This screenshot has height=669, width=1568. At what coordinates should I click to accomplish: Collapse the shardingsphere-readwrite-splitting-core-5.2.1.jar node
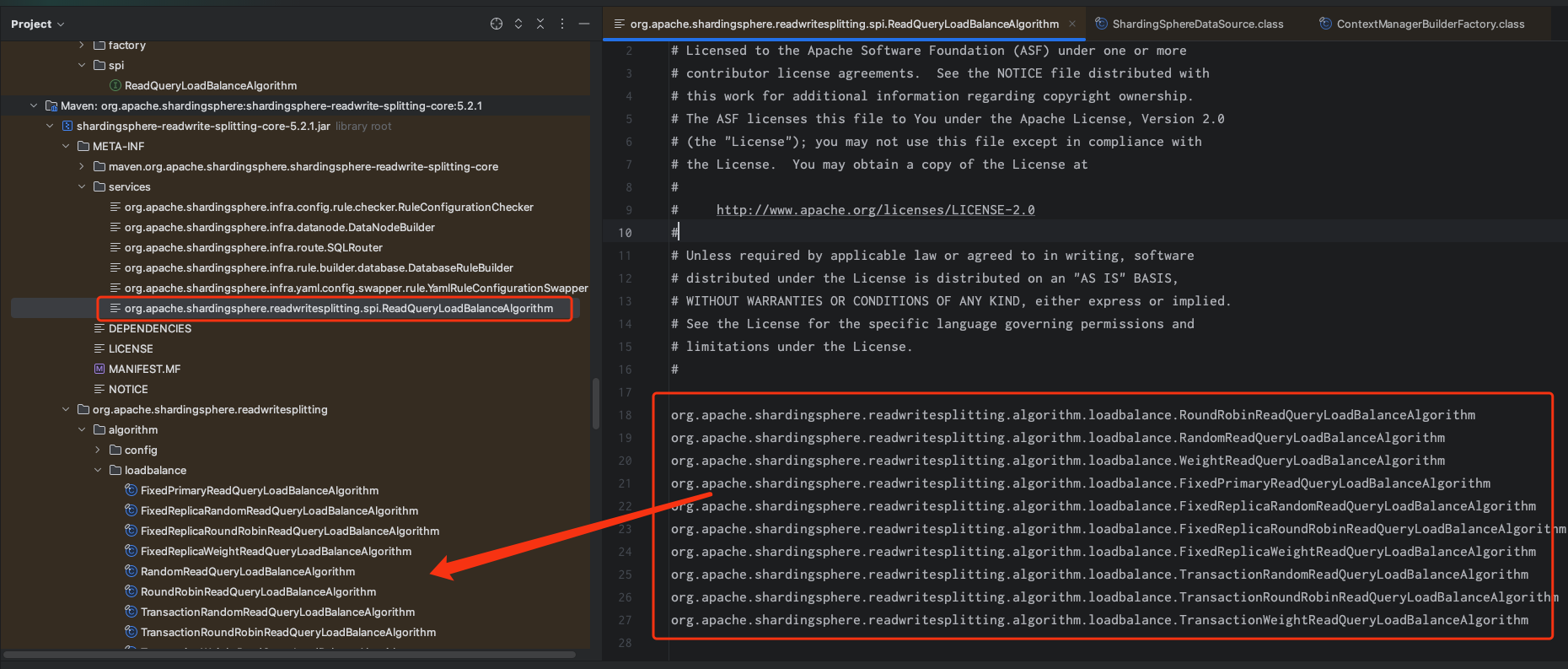[50, 126]
